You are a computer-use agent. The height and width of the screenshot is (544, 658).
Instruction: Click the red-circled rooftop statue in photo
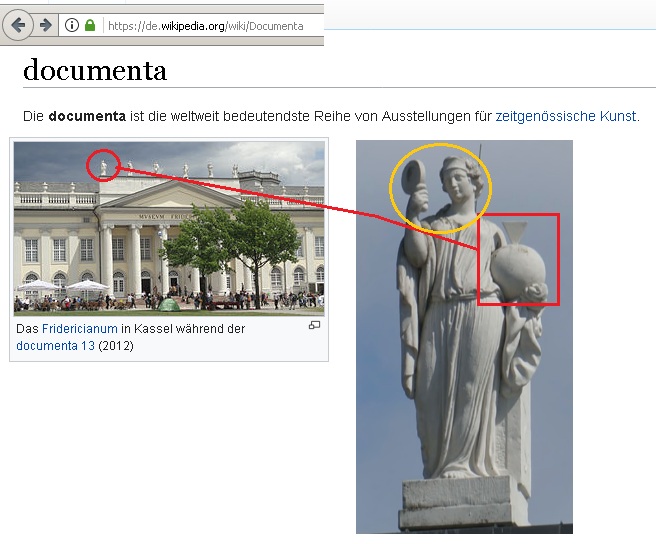103,165
